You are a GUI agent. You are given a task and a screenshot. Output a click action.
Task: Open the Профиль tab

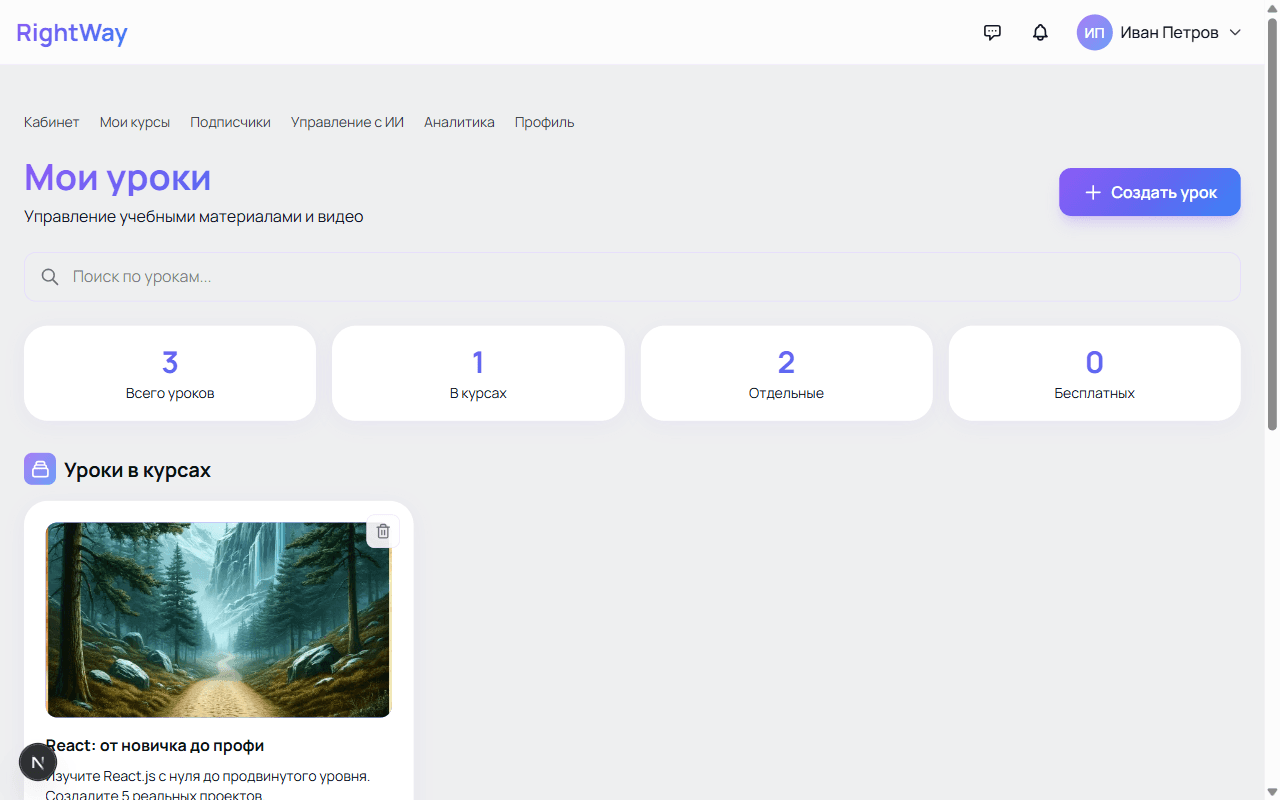[545, 122]
